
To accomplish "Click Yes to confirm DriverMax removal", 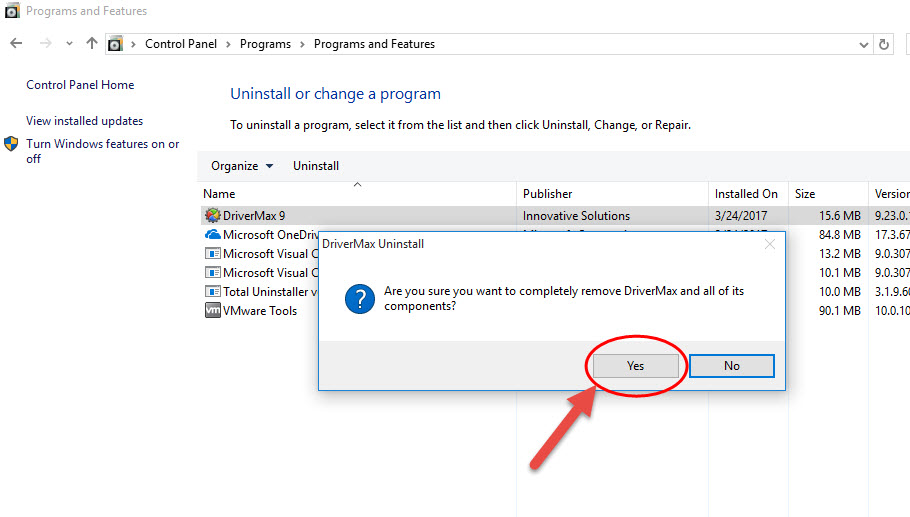I will coord(635,366).
